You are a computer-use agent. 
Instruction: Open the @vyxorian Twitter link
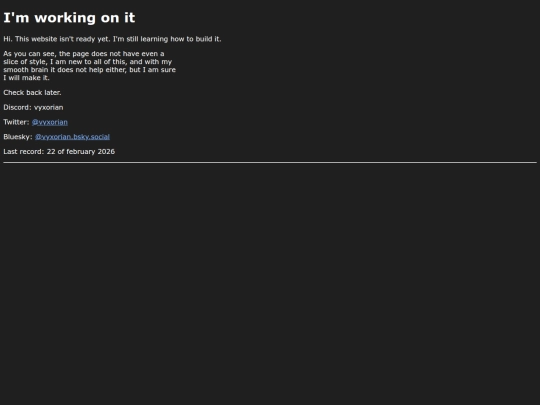[50, 122]
